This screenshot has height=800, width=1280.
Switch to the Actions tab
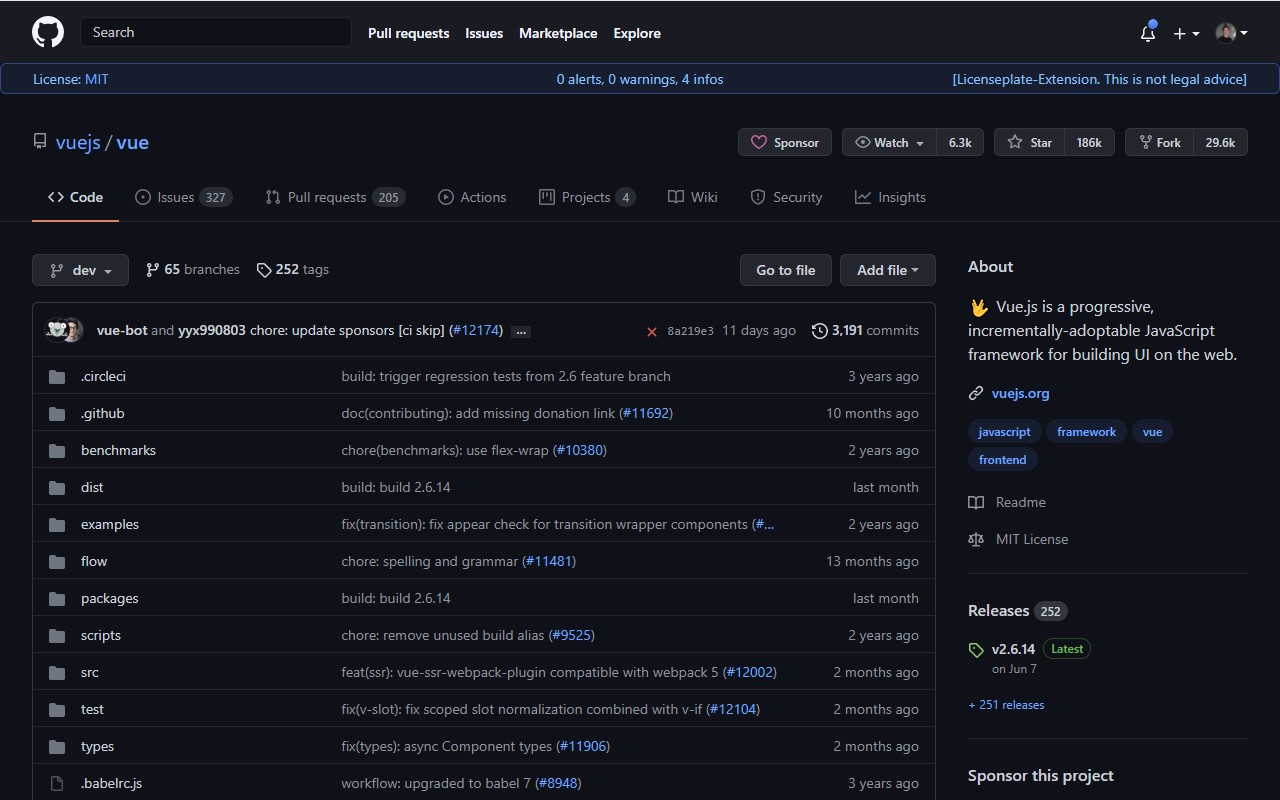point(472,197)
